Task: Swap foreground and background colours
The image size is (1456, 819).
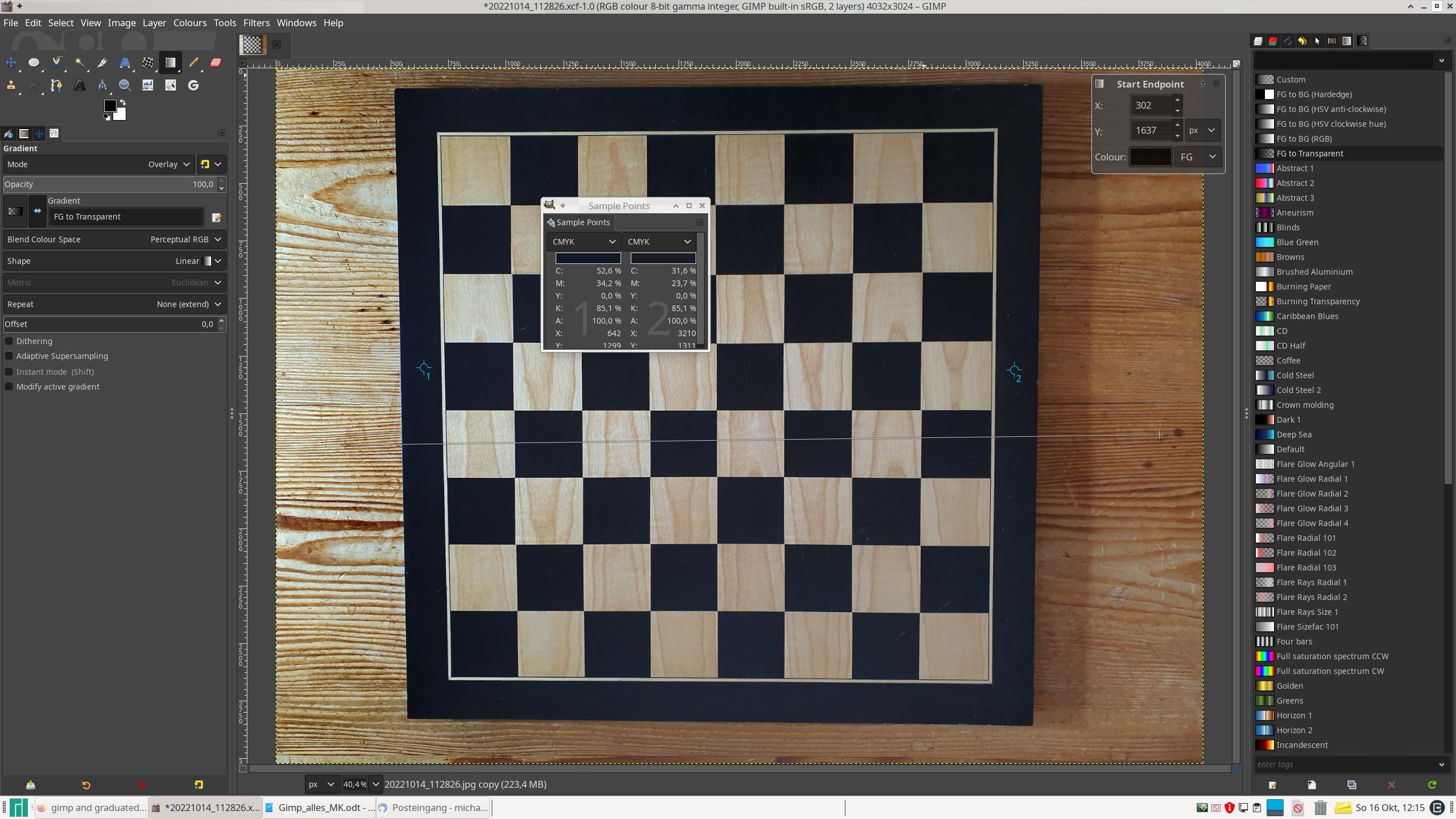Action: coord(123,102)
